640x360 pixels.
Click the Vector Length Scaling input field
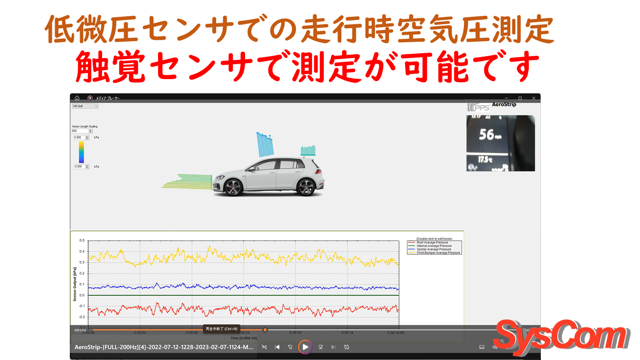(x=80, y=131)
